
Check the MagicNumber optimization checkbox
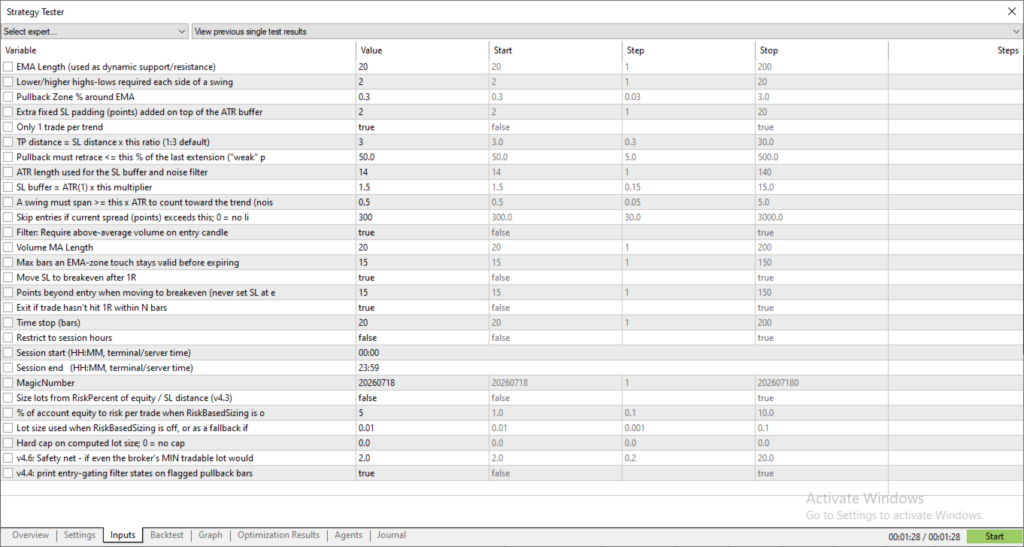click(8, 383)
